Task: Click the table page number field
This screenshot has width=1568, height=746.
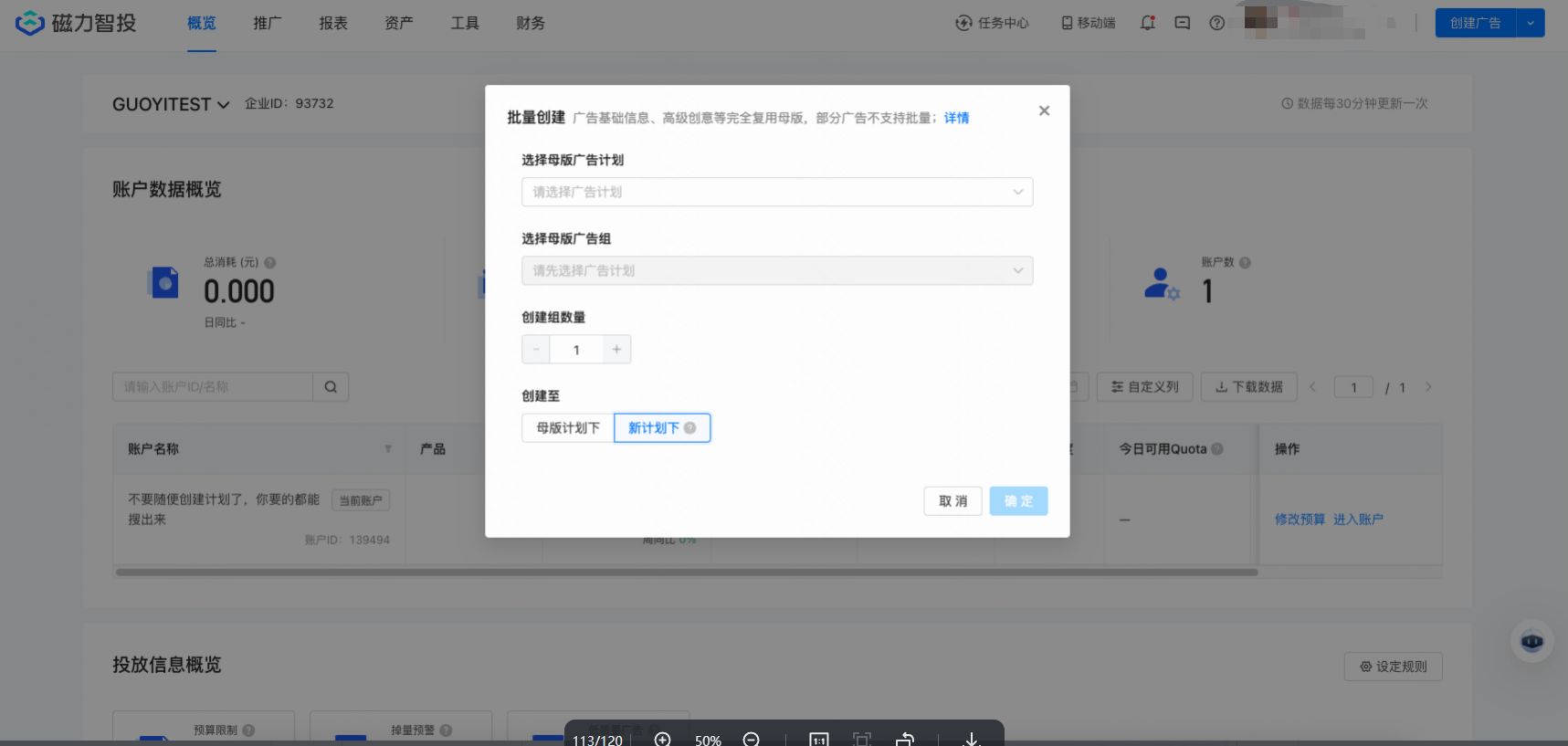Action: pos(1353,388)
